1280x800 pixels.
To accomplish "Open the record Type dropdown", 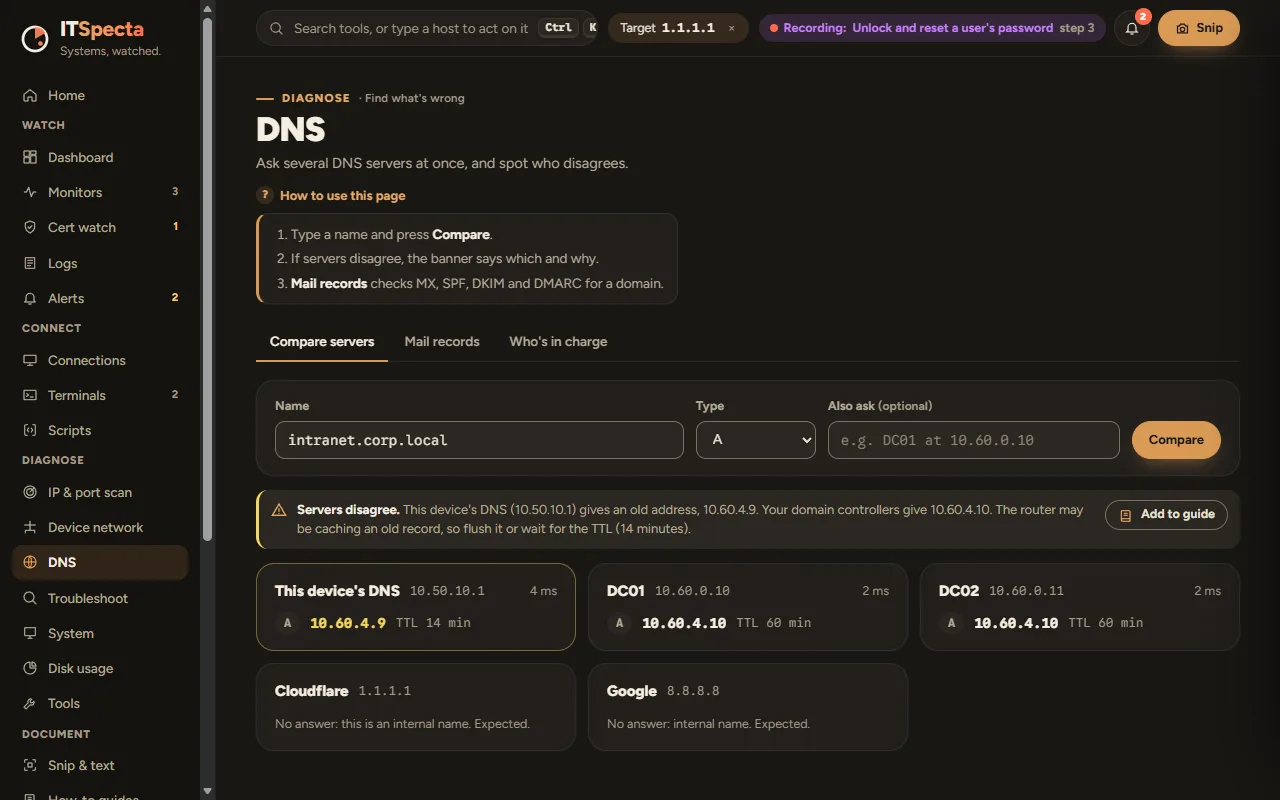I will (x=756, y=440).
